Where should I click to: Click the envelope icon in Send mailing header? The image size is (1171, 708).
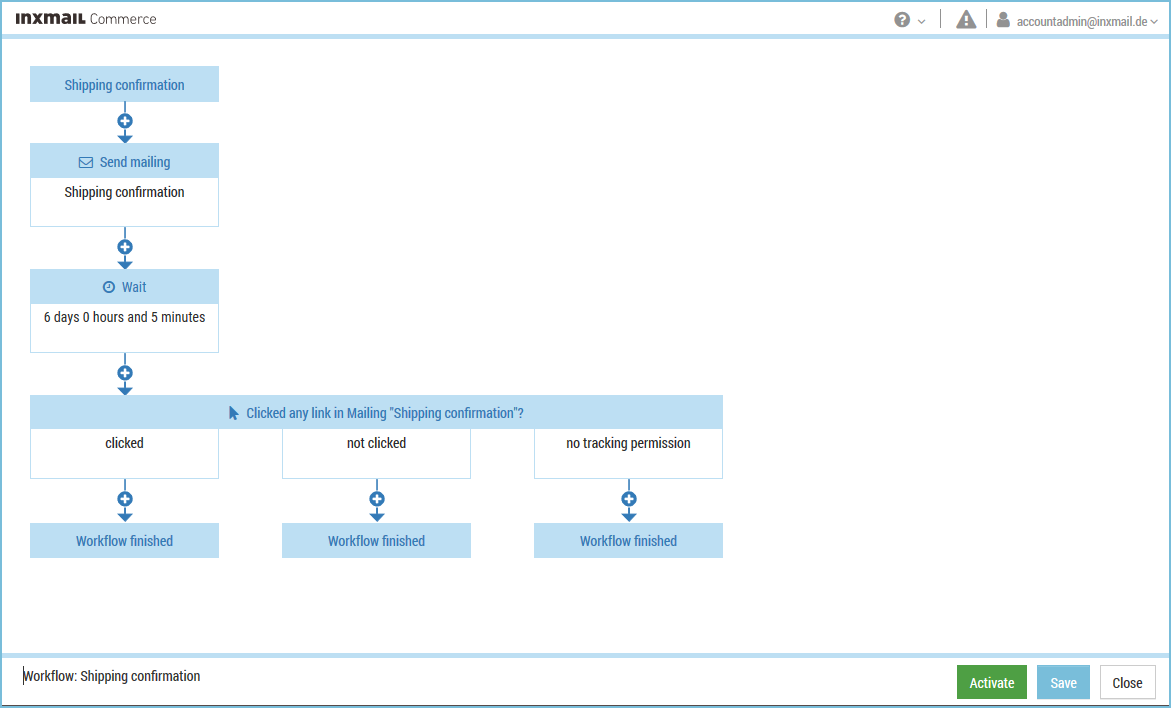(x=86, y=162)
